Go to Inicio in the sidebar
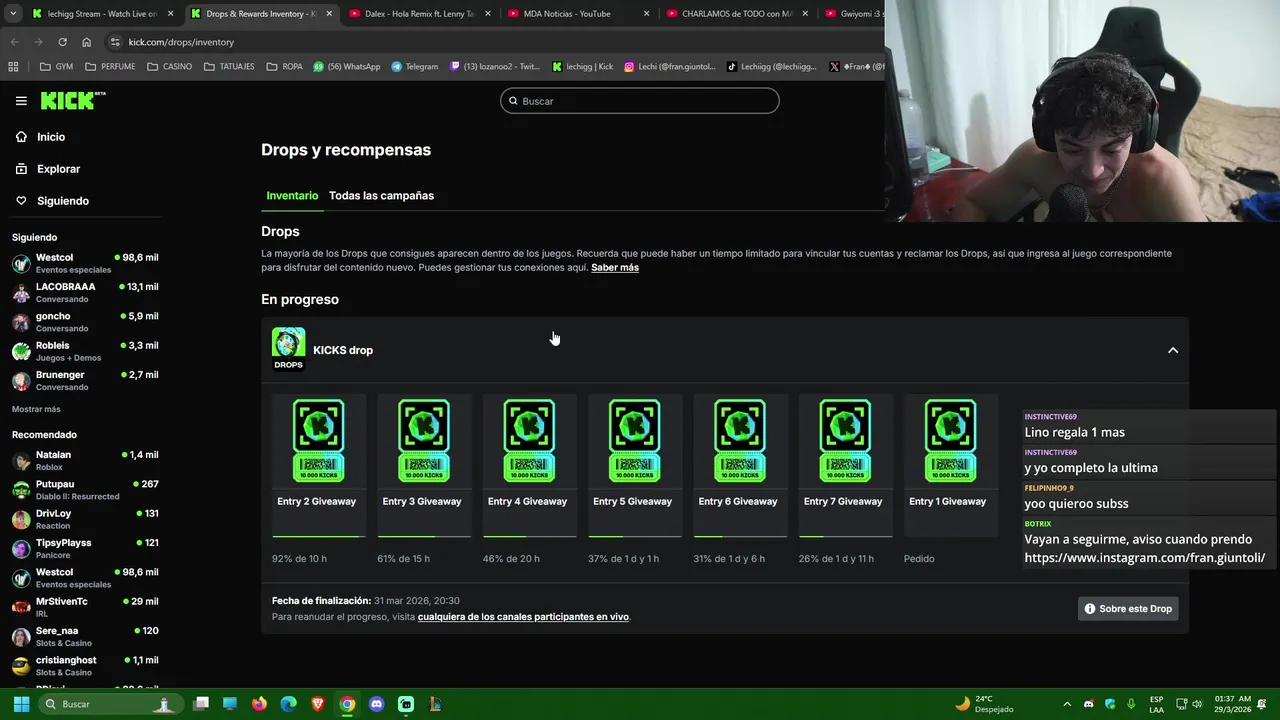 tap(51, 137)
